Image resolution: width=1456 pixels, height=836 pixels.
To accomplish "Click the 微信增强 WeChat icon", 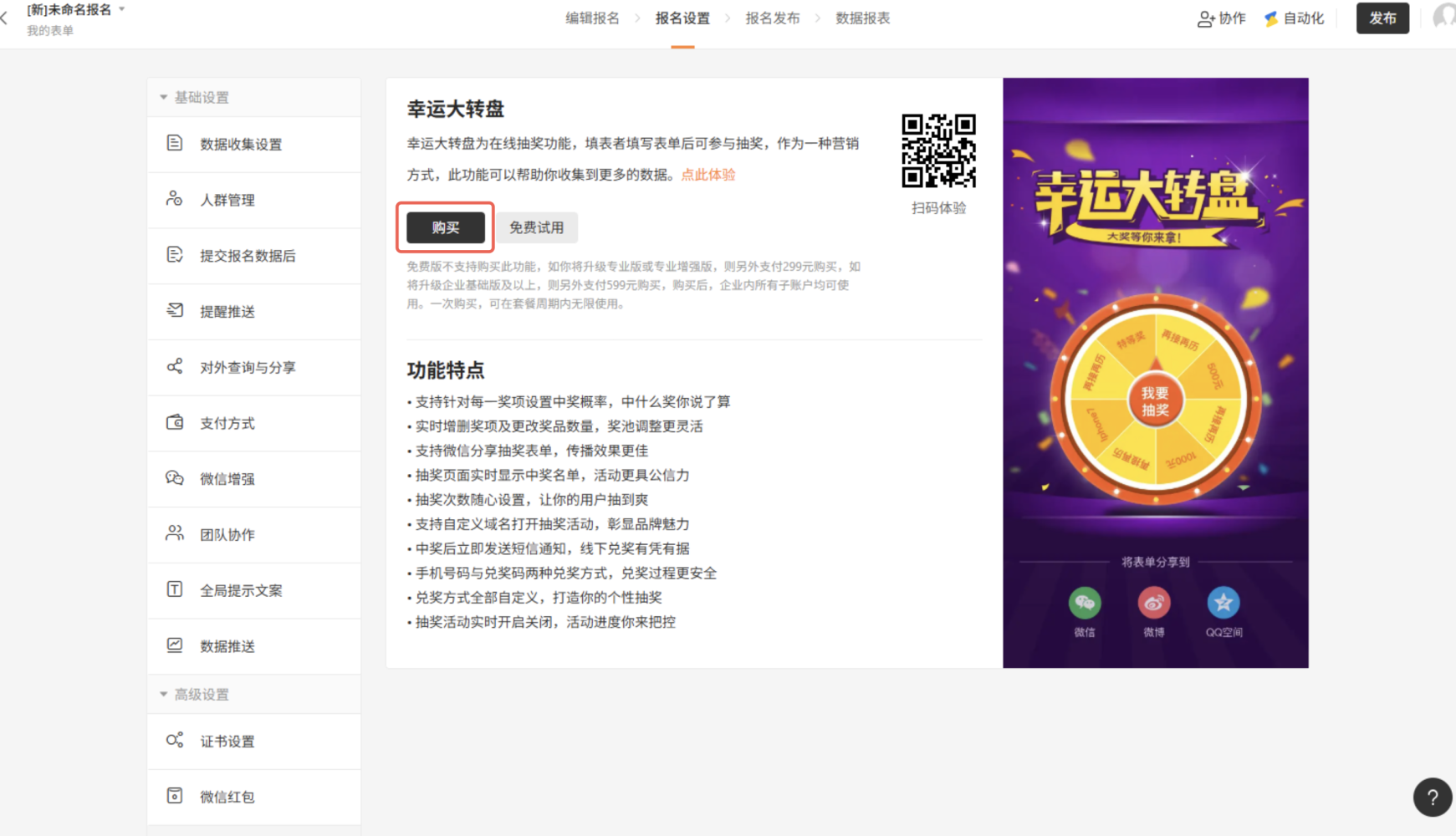I will (174, 478).
